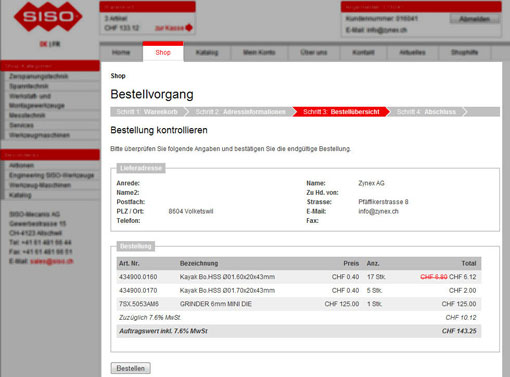
Task: Click the SISO logo
Action: pos(48,16)
